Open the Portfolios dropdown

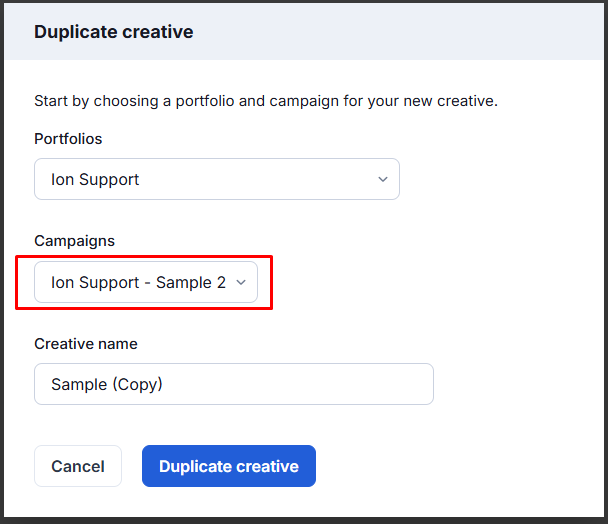216,179
